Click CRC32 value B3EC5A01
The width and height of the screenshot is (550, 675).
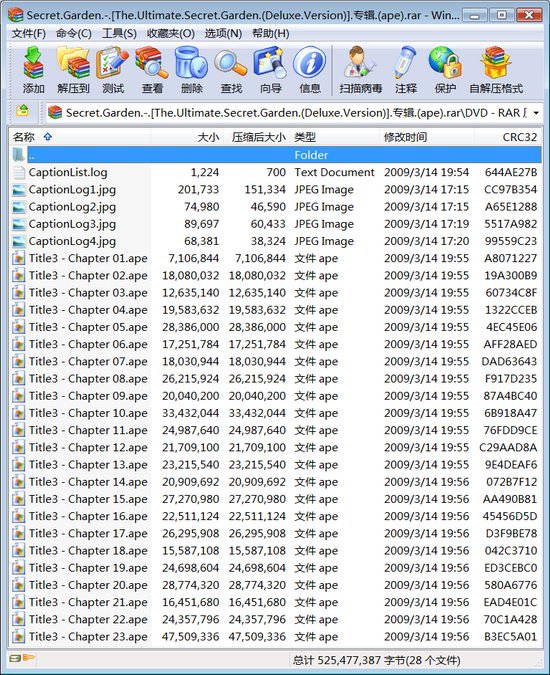pos(510,636)
